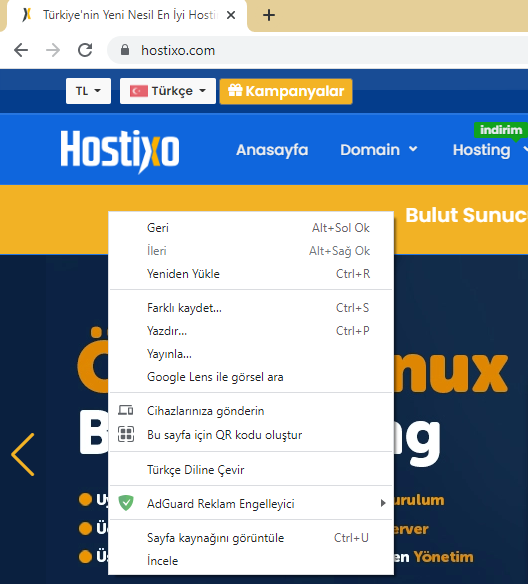Reload the page with the refresh icon
Screen dimensions: 528x584
pyautogui.click(x=85, y=50)
